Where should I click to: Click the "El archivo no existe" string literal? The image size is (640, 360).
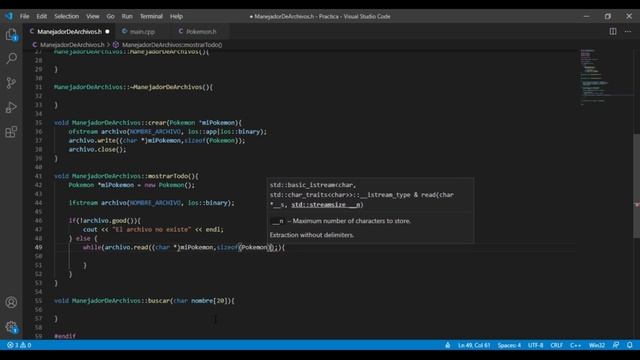click(x=152, y=230)
